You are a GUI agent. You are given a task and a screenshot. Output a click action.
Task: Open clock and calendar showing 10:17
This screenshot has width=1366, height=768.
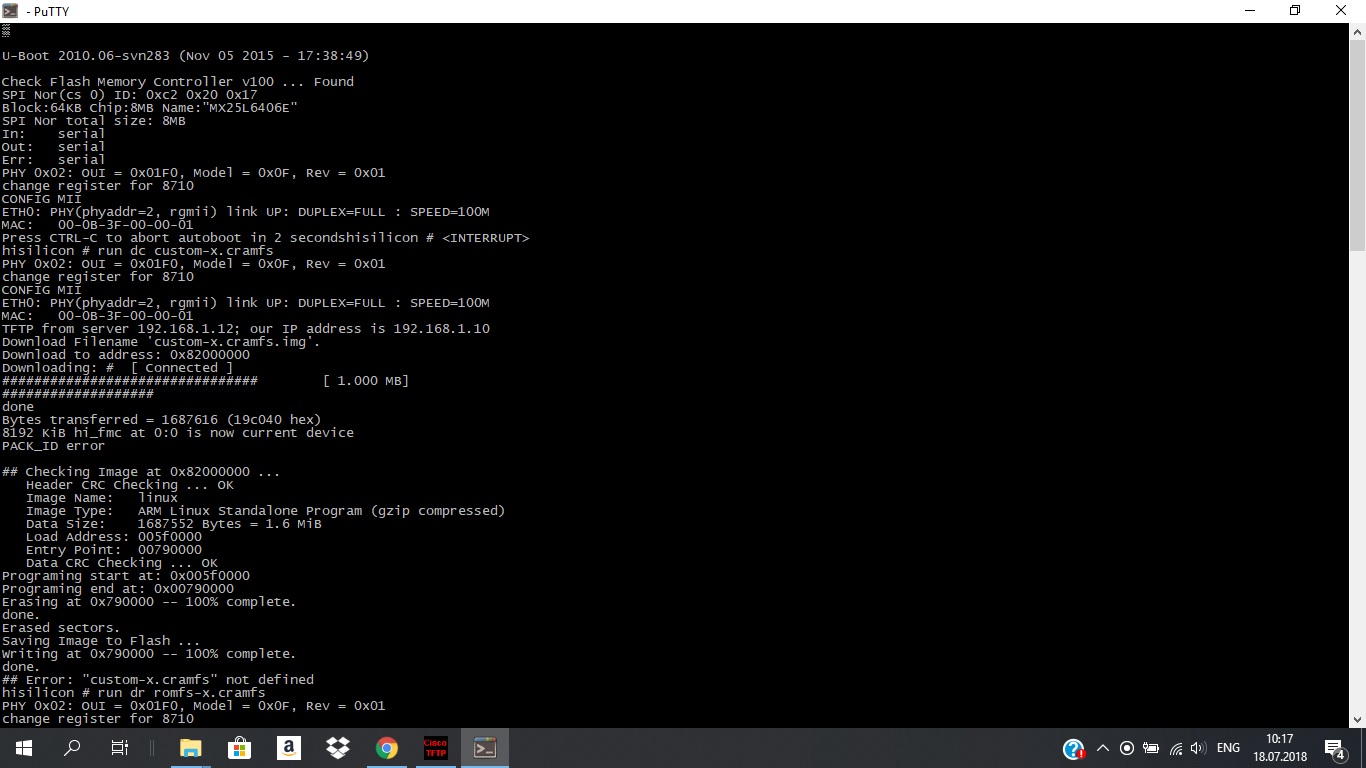(1279, 748)
